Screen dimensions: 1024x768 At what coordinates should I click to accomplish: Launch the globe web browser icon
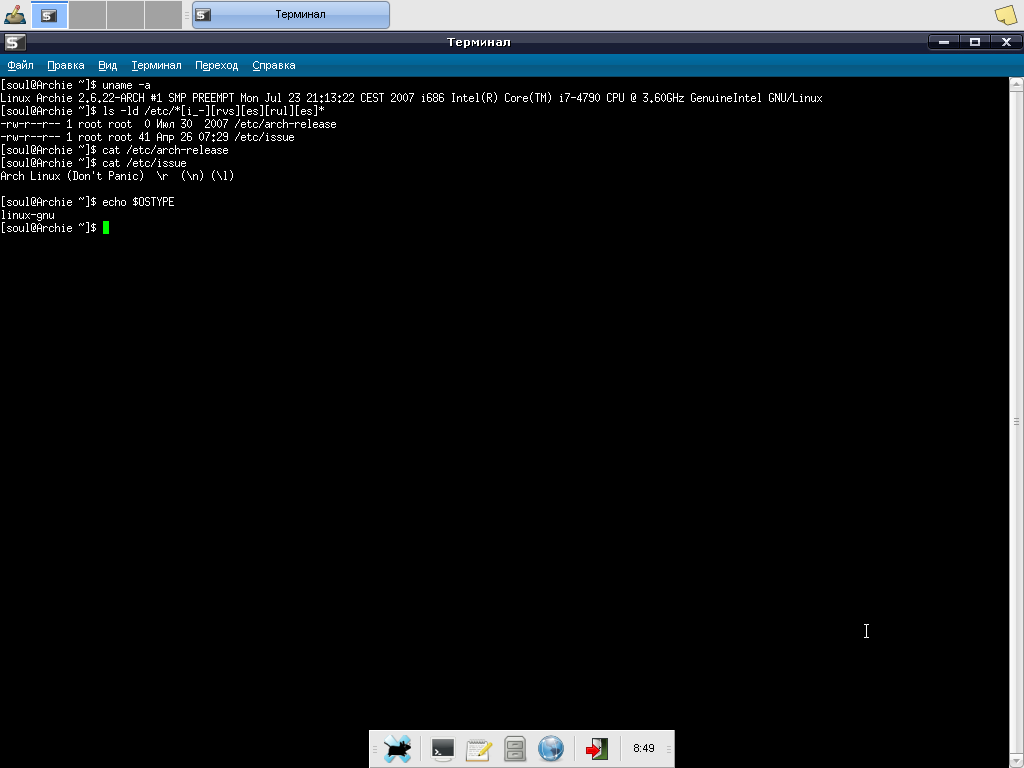click(551, 748)
